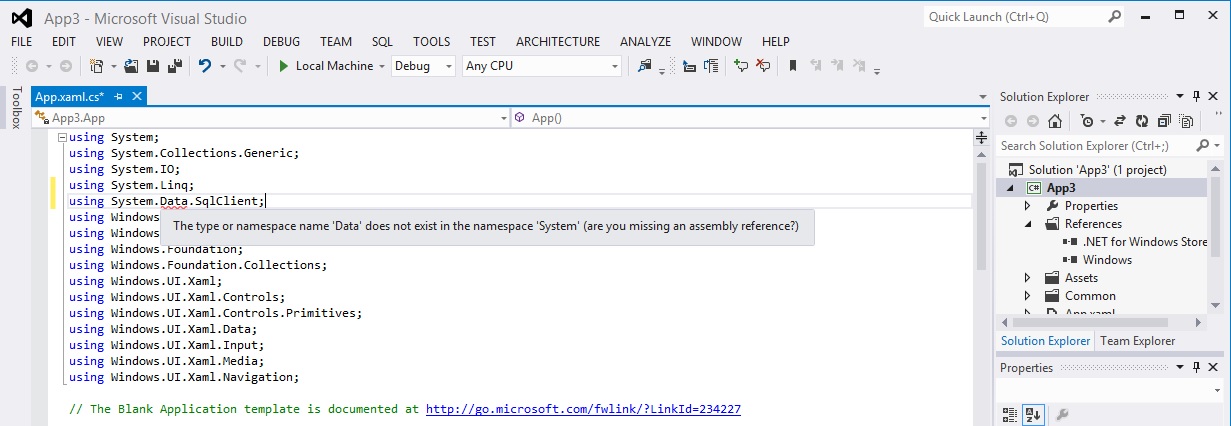Open the App3.App class dropdown

point(503,118)
